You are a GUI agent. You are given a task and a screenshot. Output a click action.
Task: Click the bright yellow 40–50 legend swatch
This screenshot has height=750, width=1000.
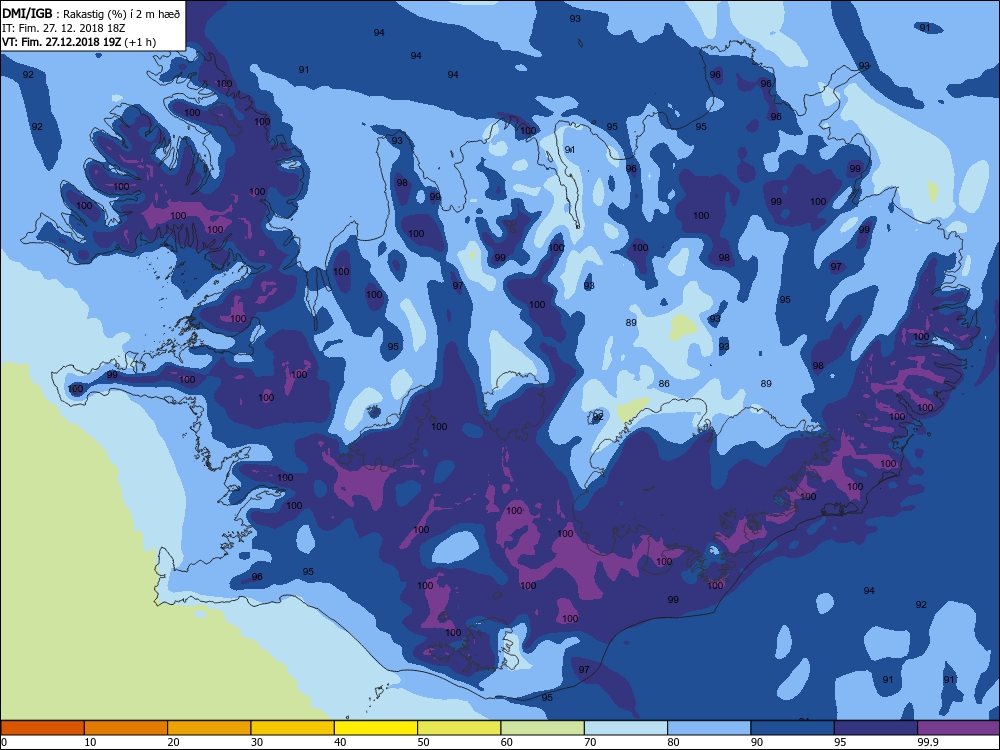(x=376, y=728)
